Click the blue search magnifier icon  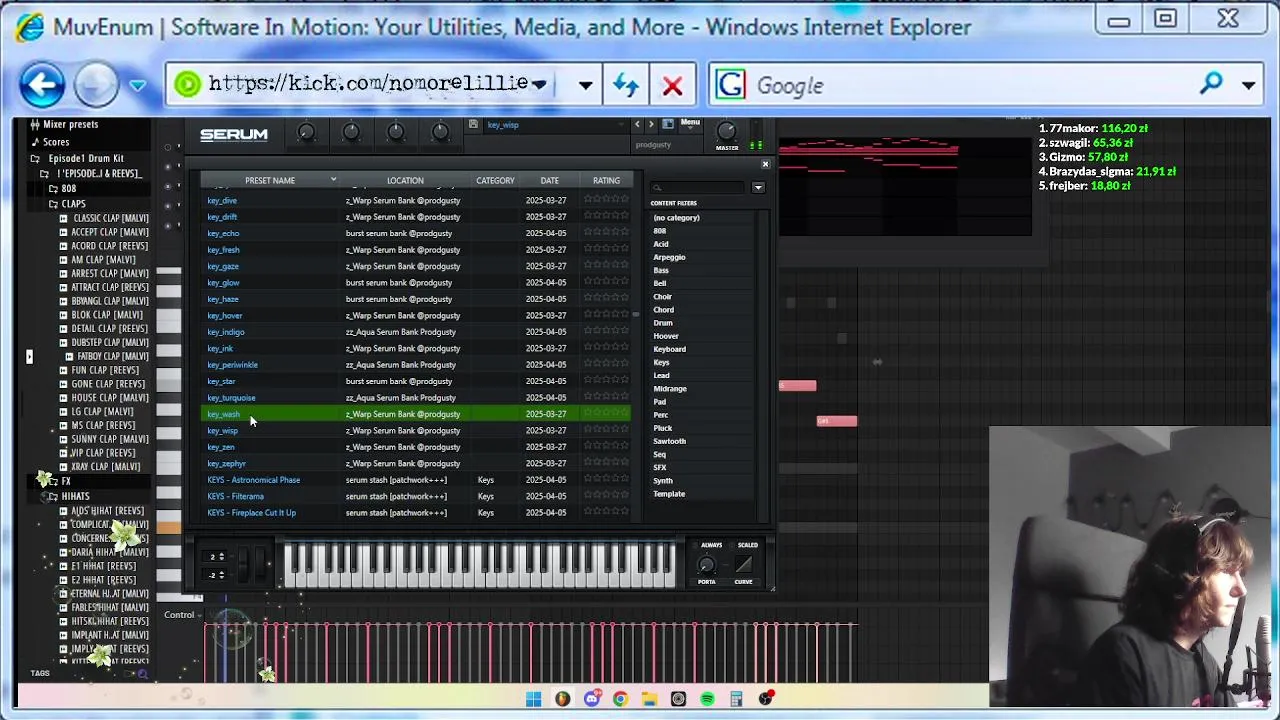point(1211,84)
